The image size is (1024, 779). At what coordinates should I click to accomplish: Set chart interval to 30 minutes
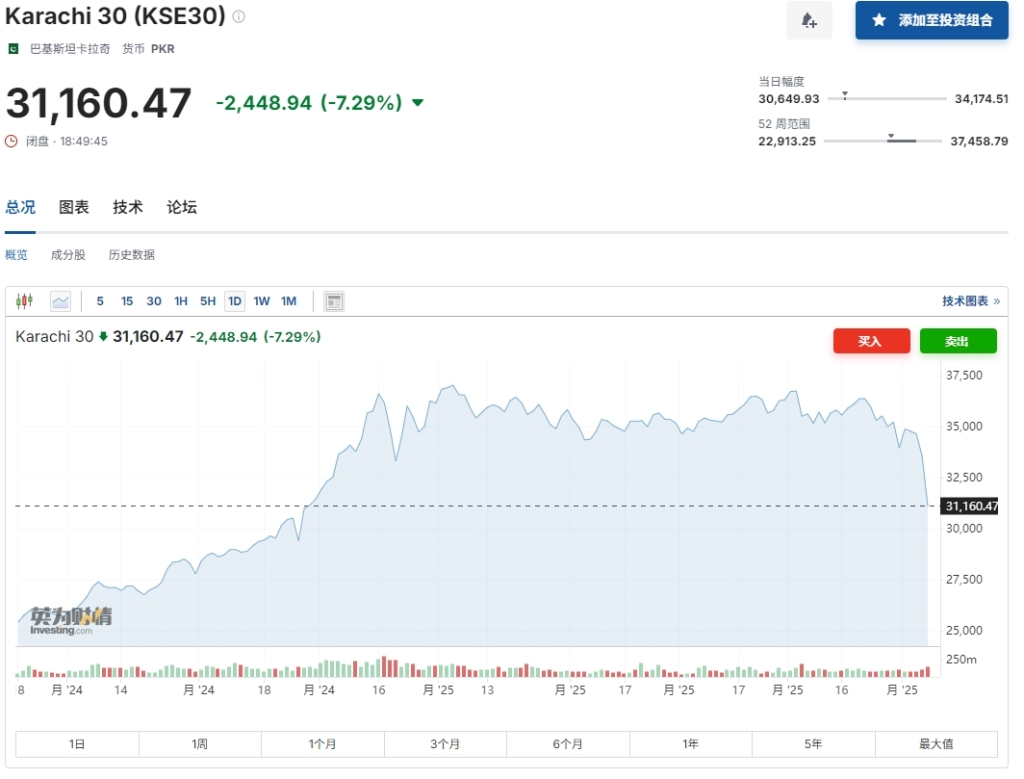coord(153,301)
